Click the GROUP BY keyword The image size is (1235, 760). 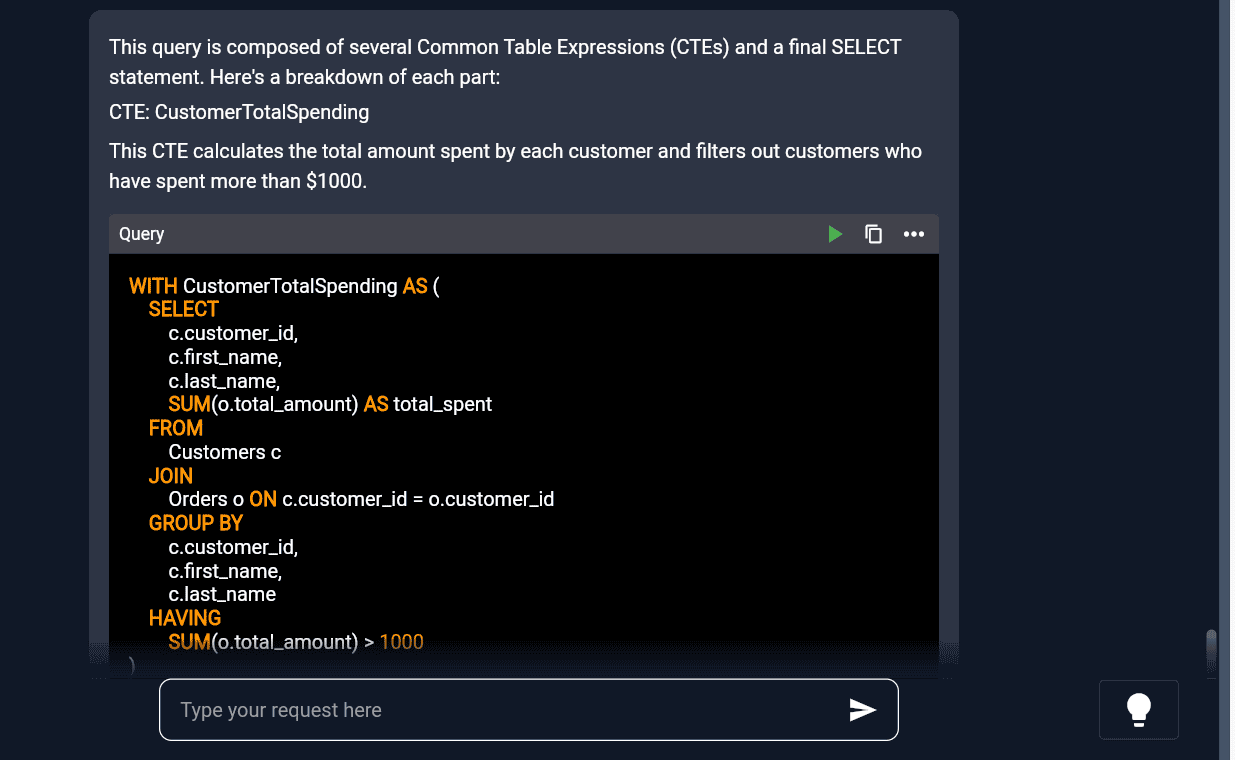click(196, 523)
